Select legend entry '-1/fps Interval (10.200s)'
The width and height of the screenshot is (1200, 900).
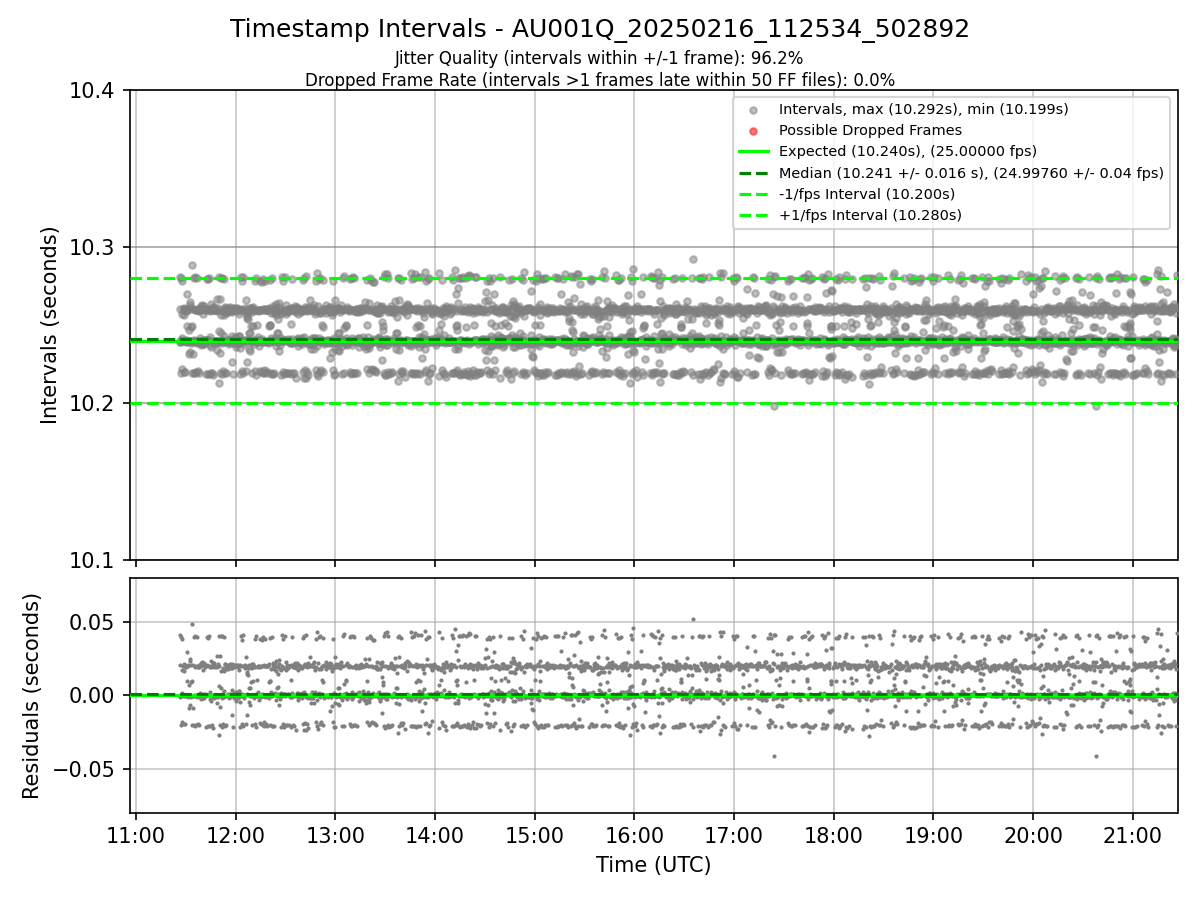pos(867,194)
